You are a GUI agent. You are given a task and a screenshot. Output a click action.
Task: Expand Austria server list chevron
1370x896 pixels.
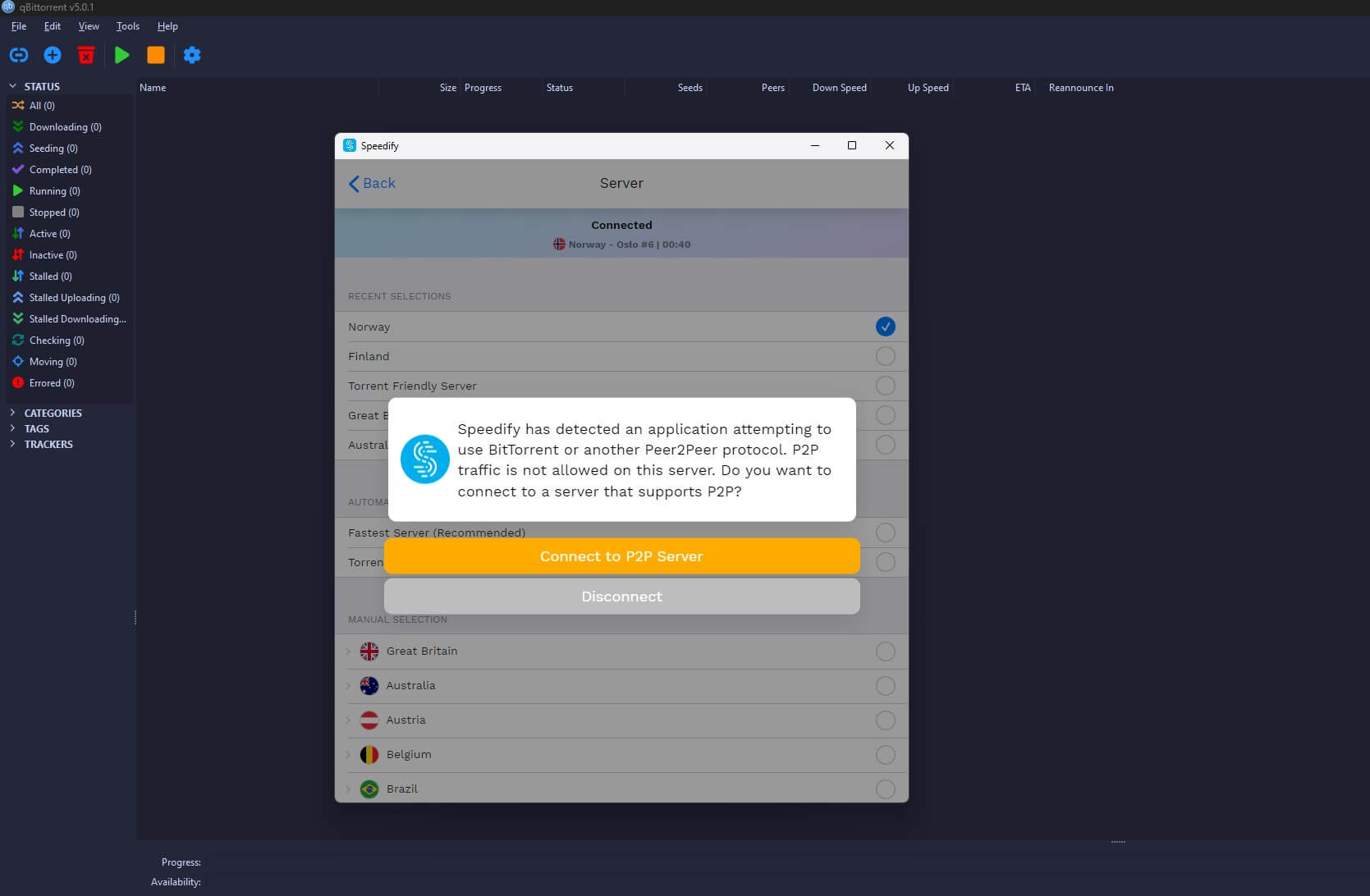click(x=348, y=720)
